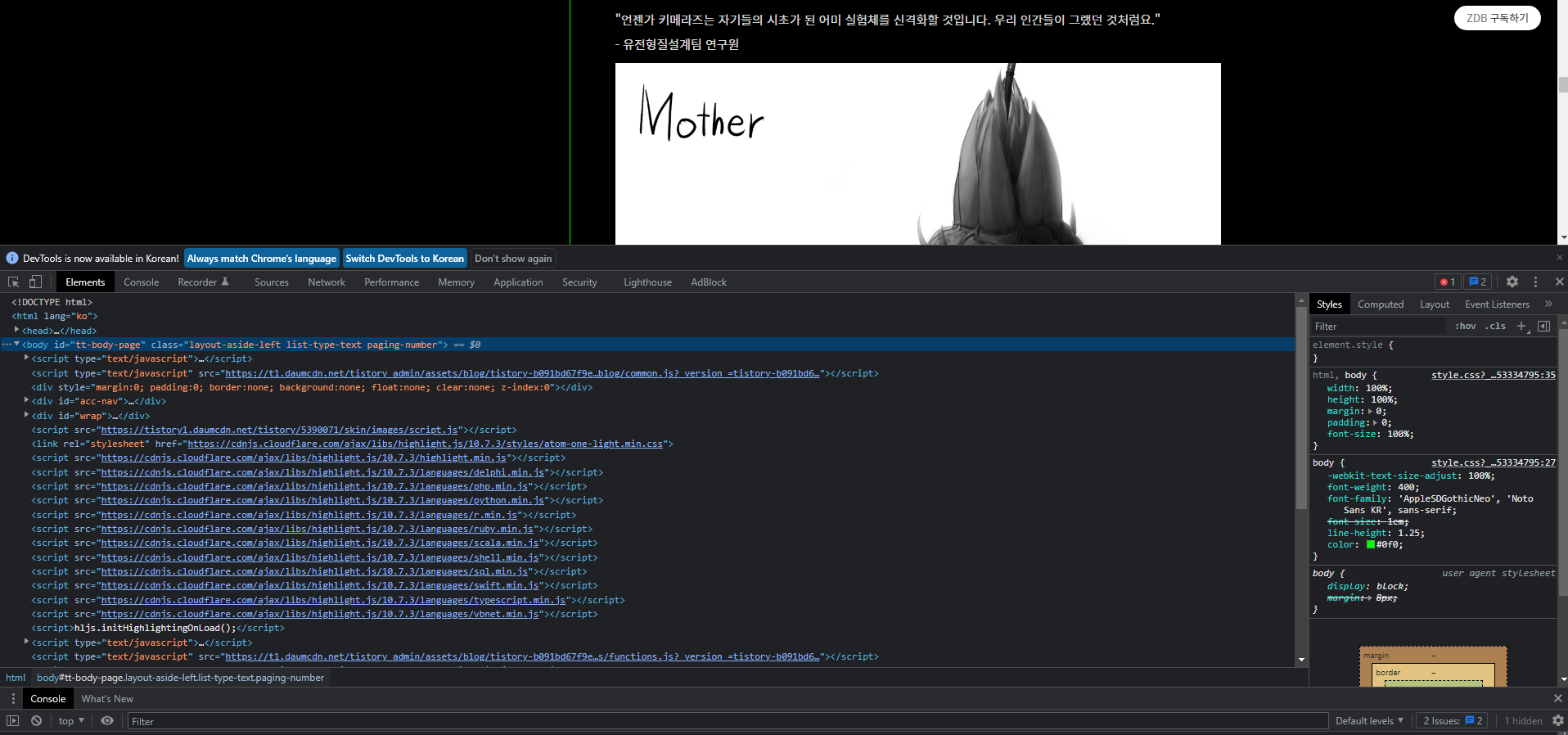The height and width of the screenshot is (735, 1568).
Task: Toggle the device toolbar icon
Action: [35, 282]
